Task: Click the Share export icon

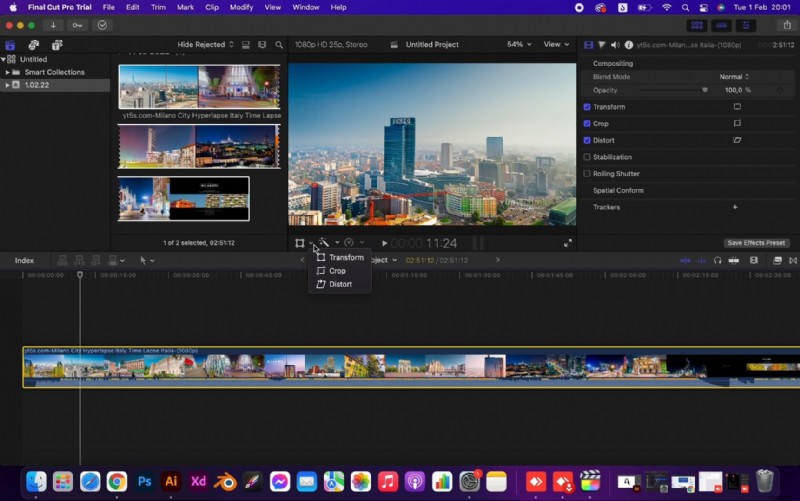Action: (x=787, y=25)
